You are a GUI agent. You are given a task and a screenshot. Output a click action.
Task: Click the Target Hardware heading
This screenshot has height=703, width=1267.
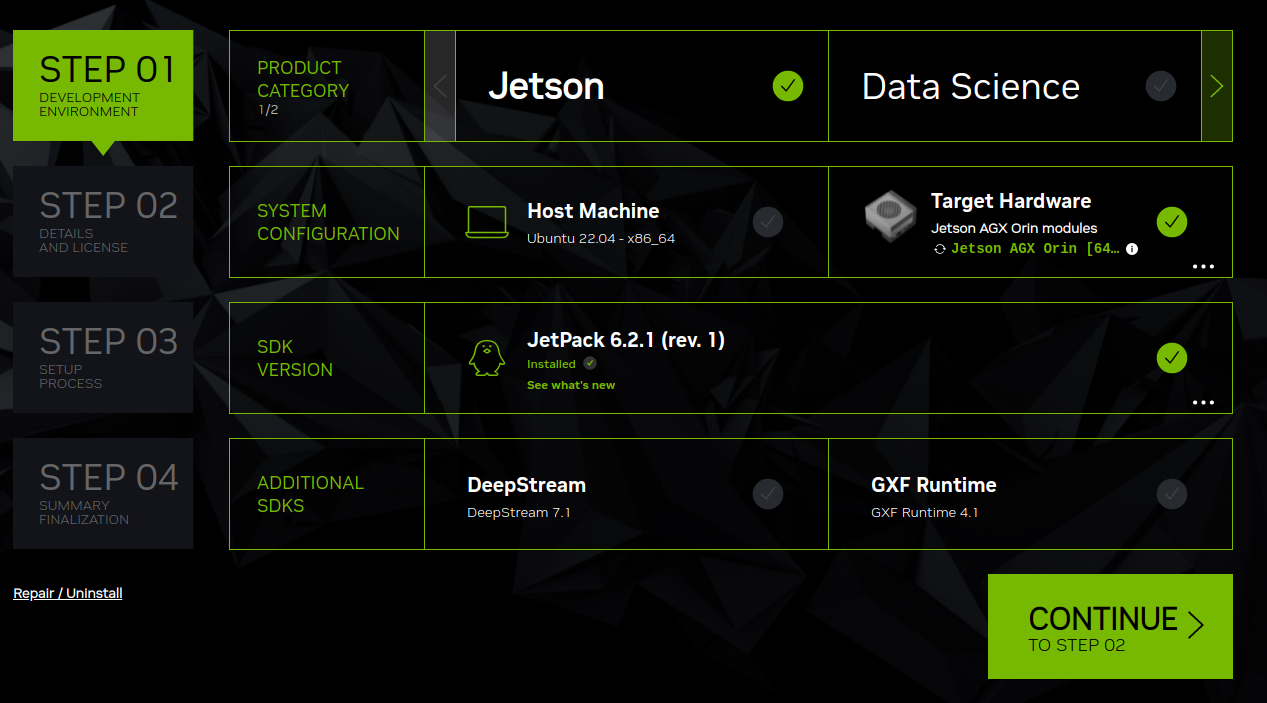[1011, 201]
